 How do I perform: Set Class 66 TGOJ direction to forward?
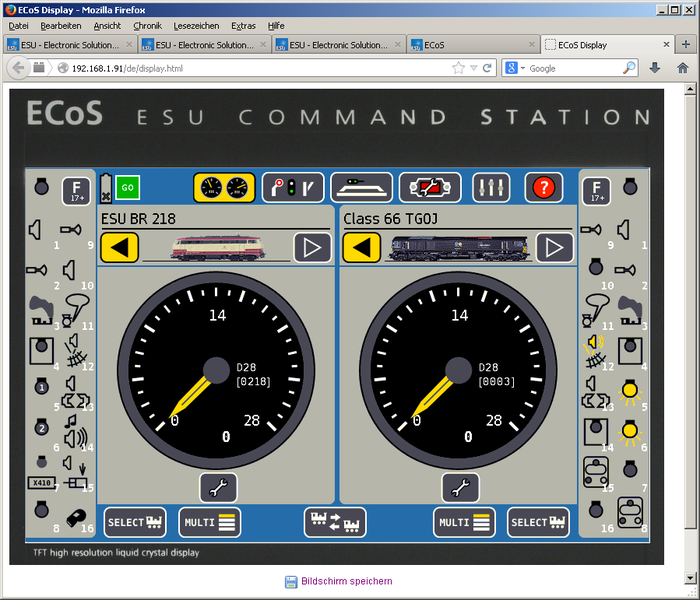tap(554, 247)
